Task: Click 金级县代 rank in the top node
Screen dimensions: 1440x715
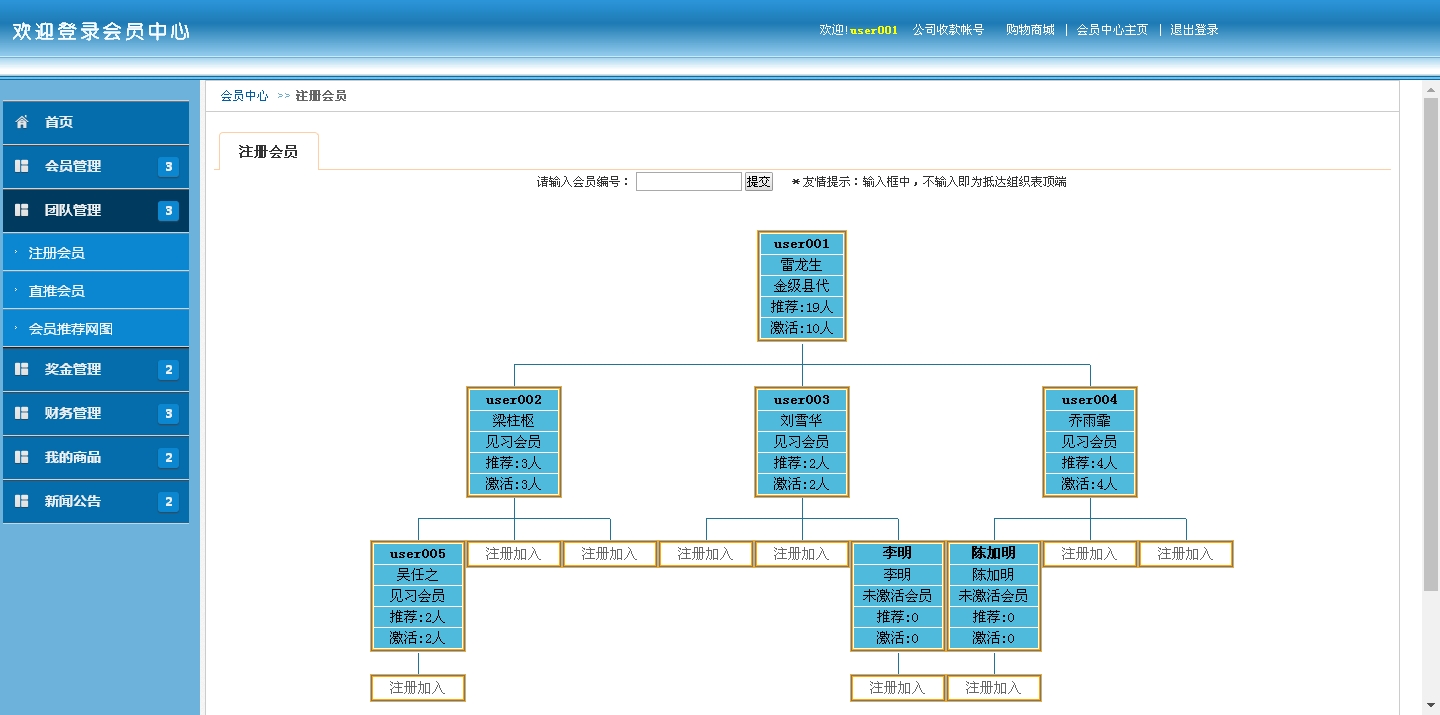Action: coord(802,286)
